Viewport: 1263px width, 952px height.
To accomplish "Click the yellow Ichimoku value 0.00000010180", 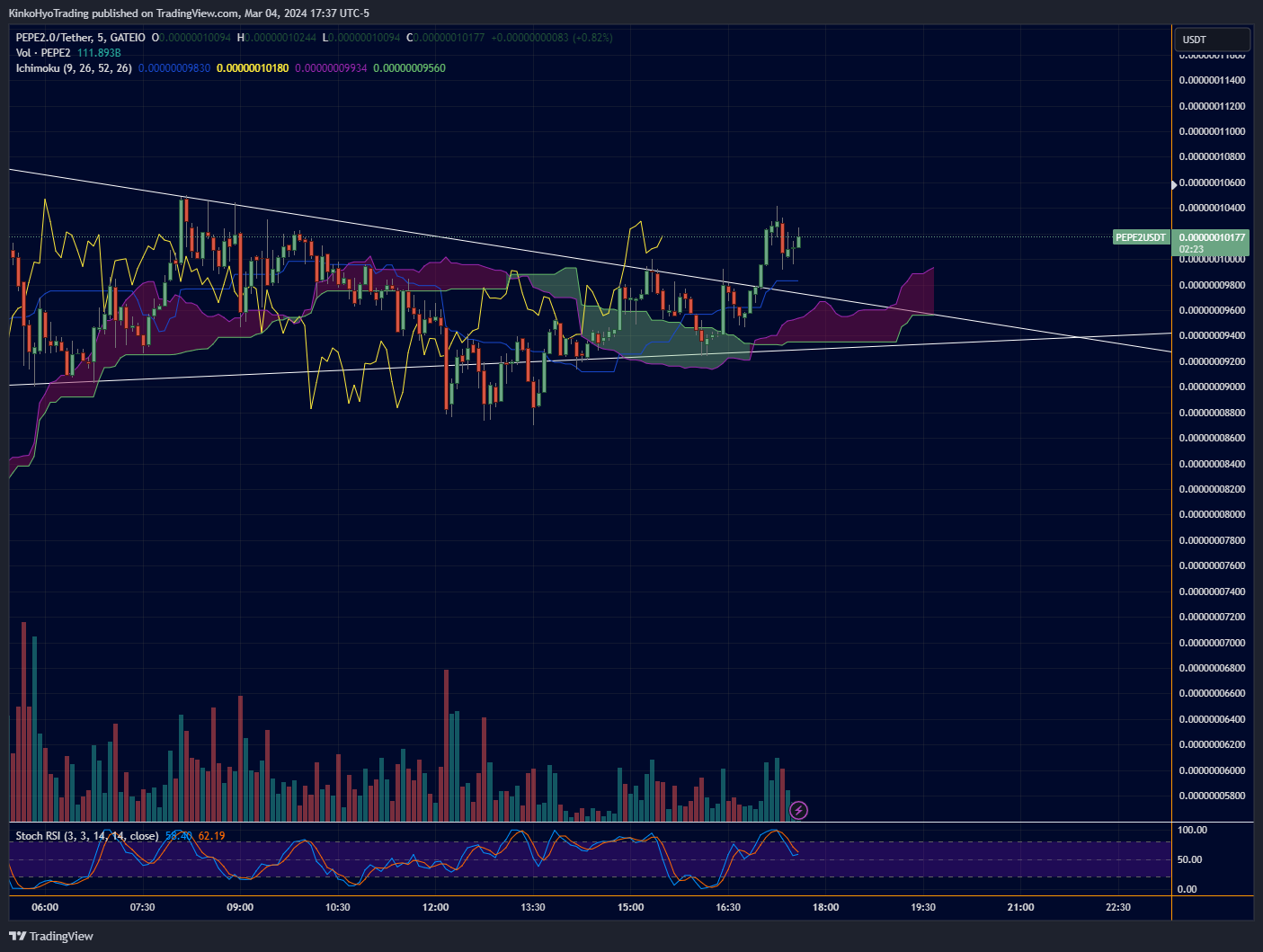I will (253, 68).
